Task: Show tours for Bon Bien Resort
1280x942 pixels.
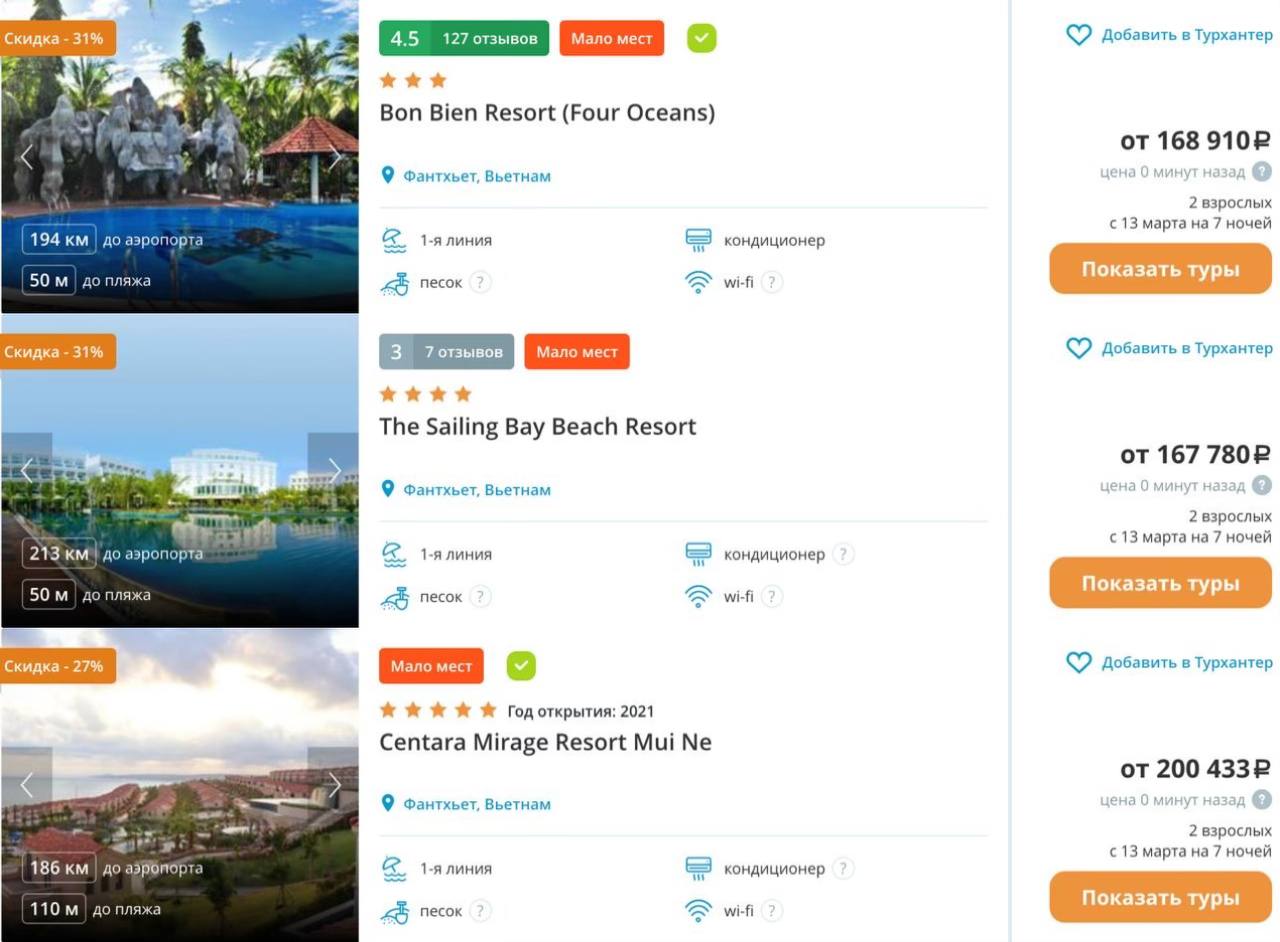Action: click(x=1160, y=269)
